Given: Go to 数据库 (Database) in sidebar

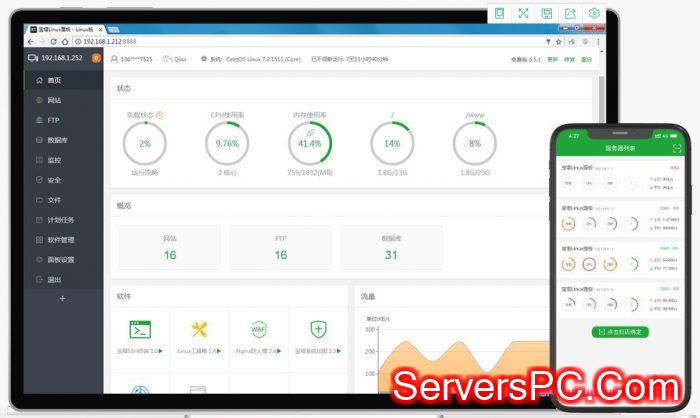Looking at the screenshot, I should tap(57, 140).
